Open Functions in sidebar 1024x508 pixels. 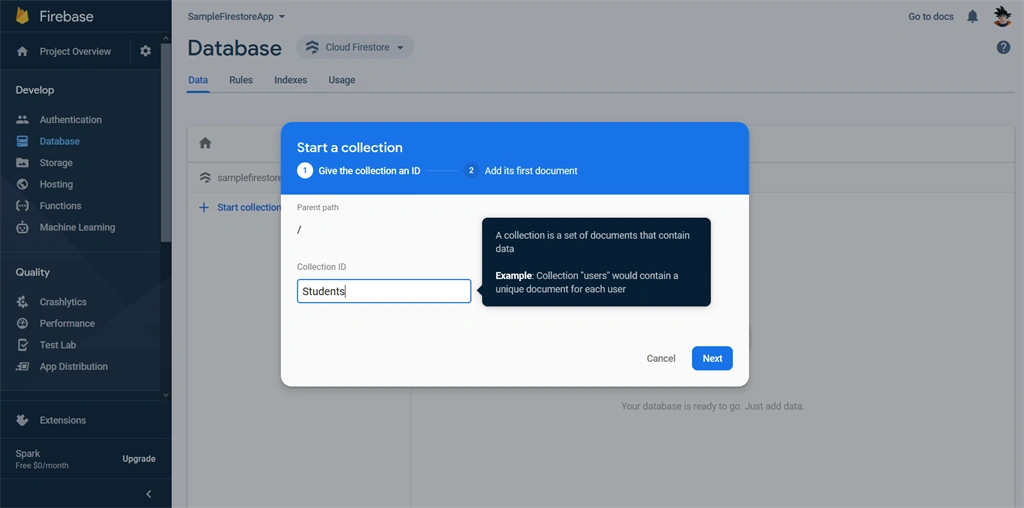pos(60,206)
